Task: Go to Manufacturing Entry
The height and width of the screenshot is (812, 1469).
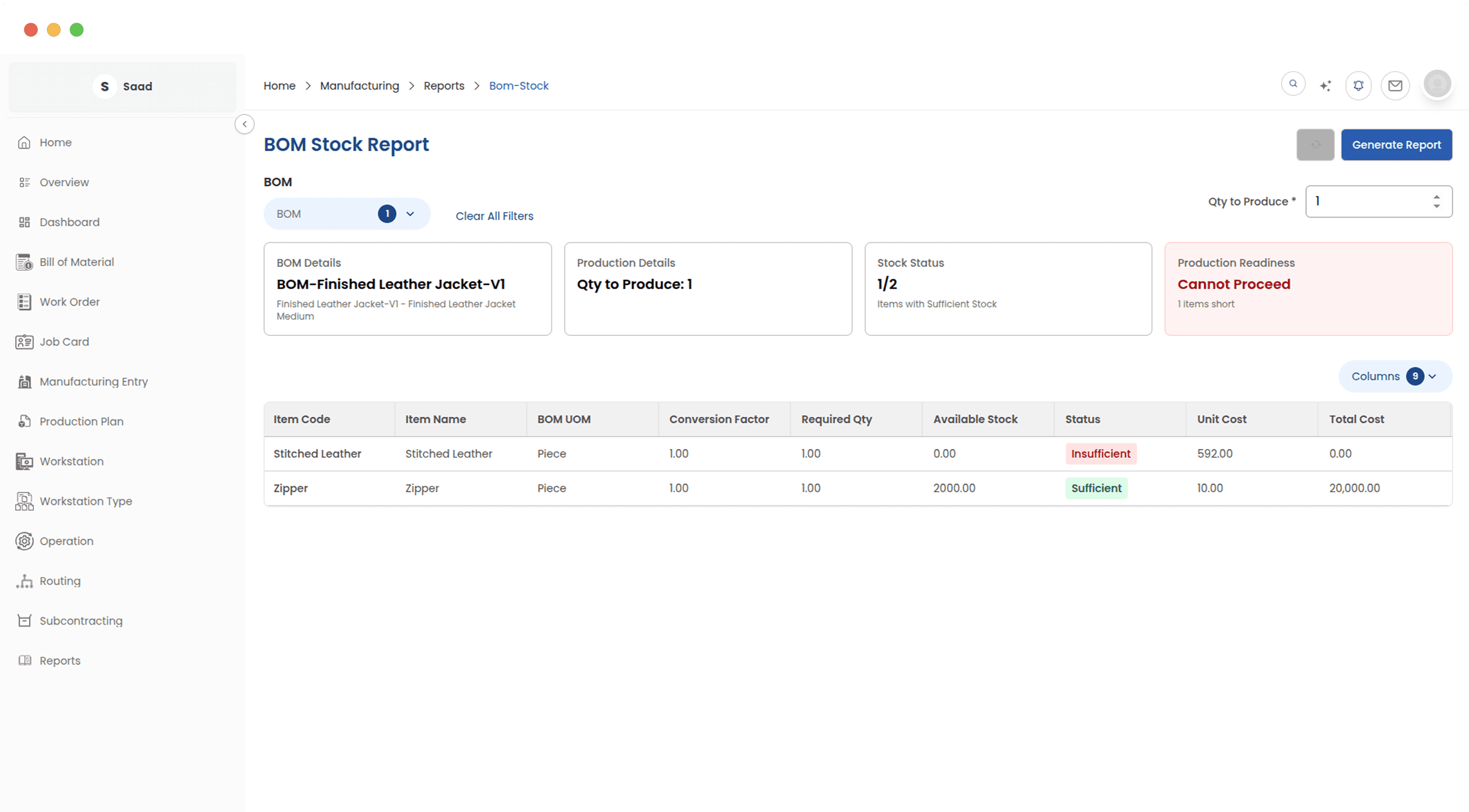Action: click(94, 381)
